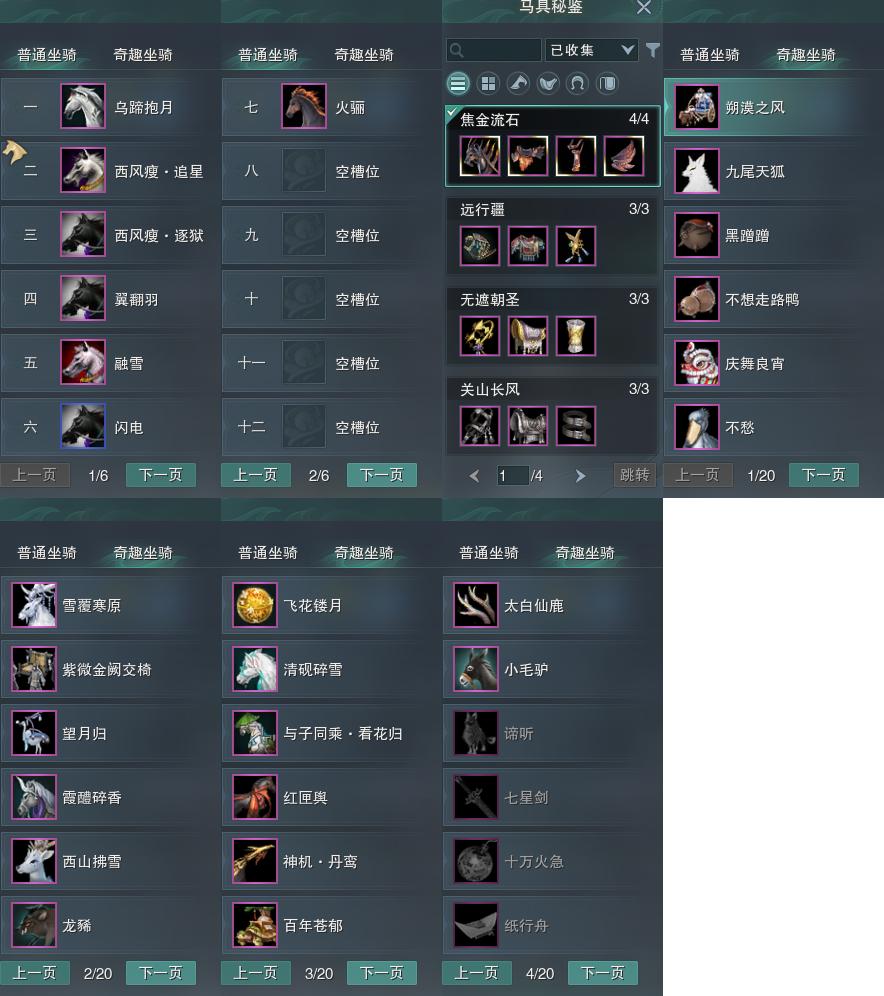Screen dimensions: 884x996
Task: Open 普通坐骑 tab above 朔漠之风
Action: (710, 55)
